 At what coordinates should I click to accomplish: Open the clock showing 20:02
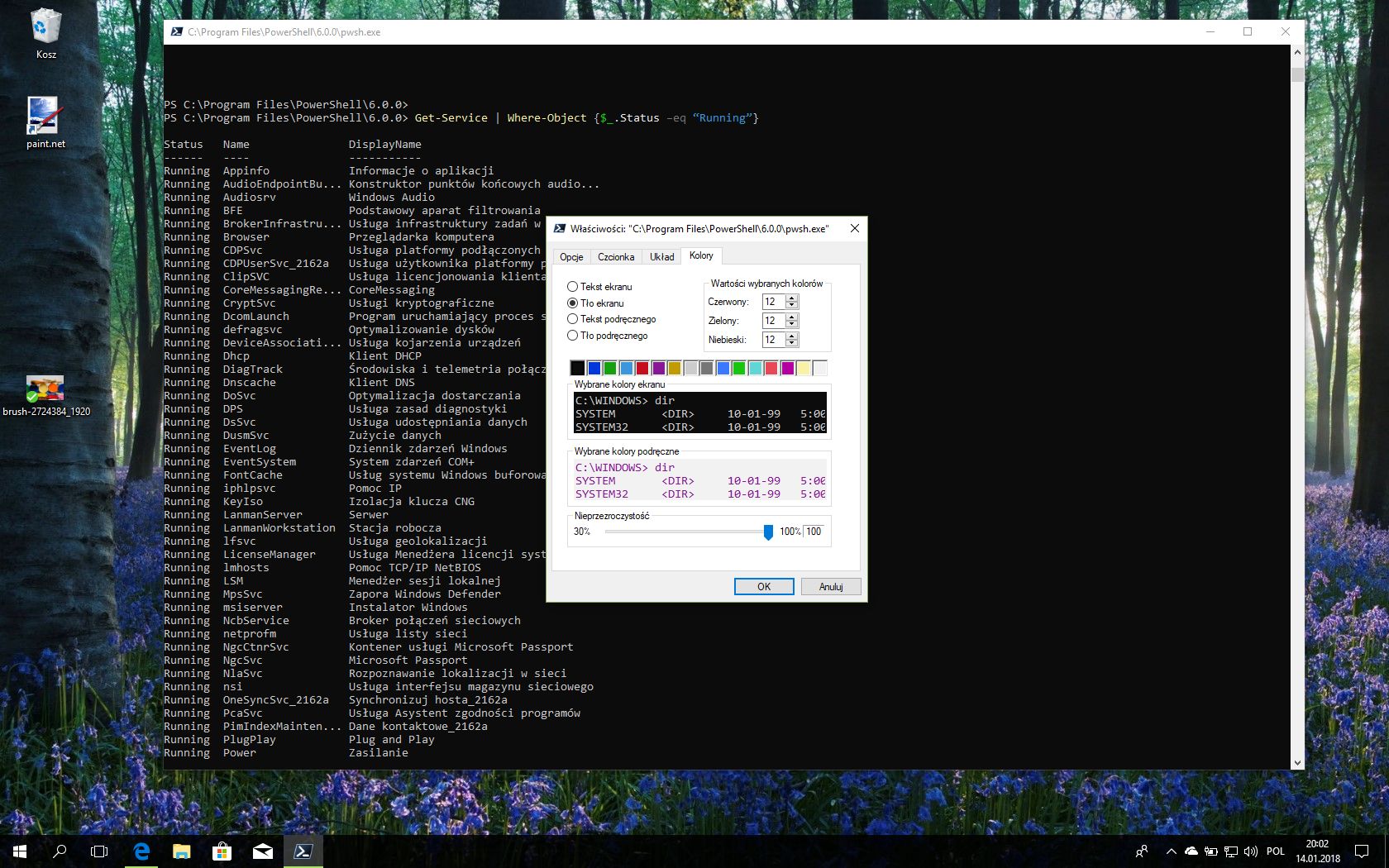click(x=1318, y=851)
